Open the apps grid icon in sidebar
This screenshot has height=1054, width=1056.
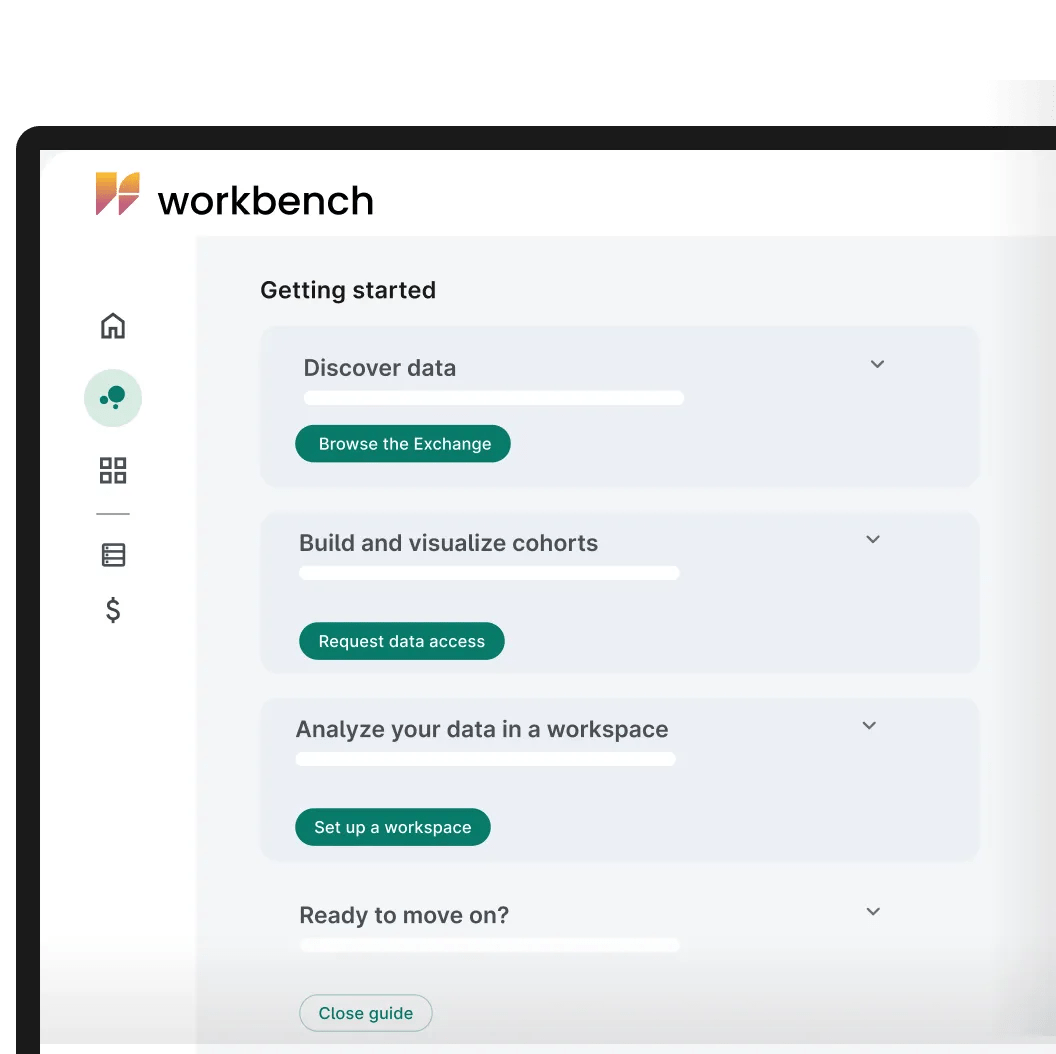pos(113,470)
